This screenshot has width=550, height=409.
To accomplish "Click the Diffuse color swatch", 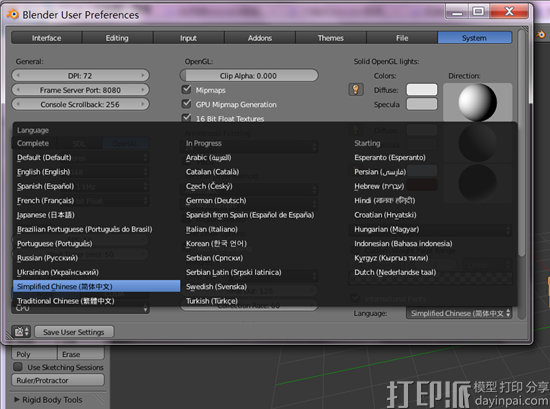I will coord(422,89).
